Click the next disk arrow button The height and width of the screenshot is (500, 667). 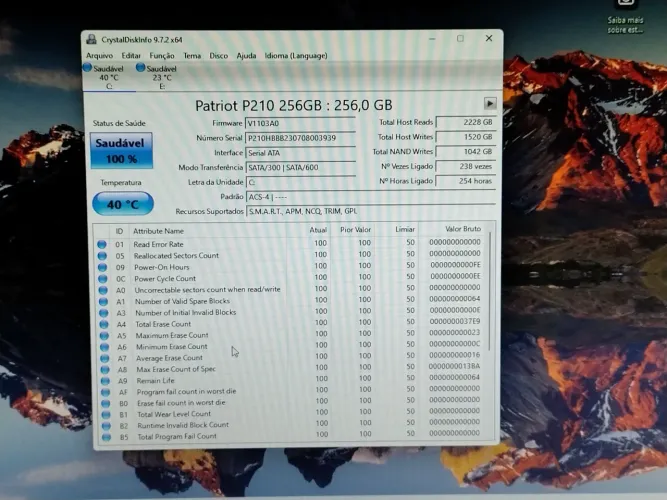[x=490, y=103]
